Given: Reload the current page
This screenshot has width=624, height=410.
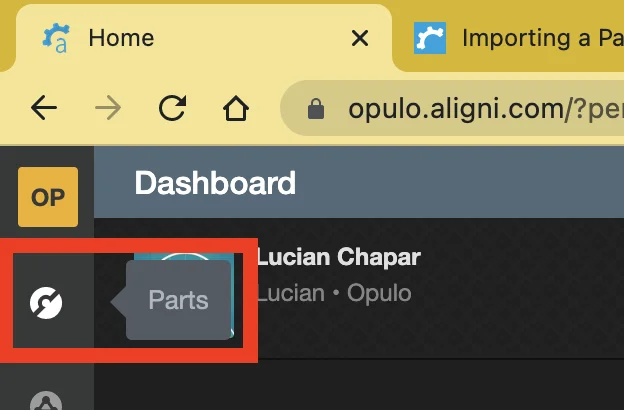Looking at the screenshot, I should 171,108.
